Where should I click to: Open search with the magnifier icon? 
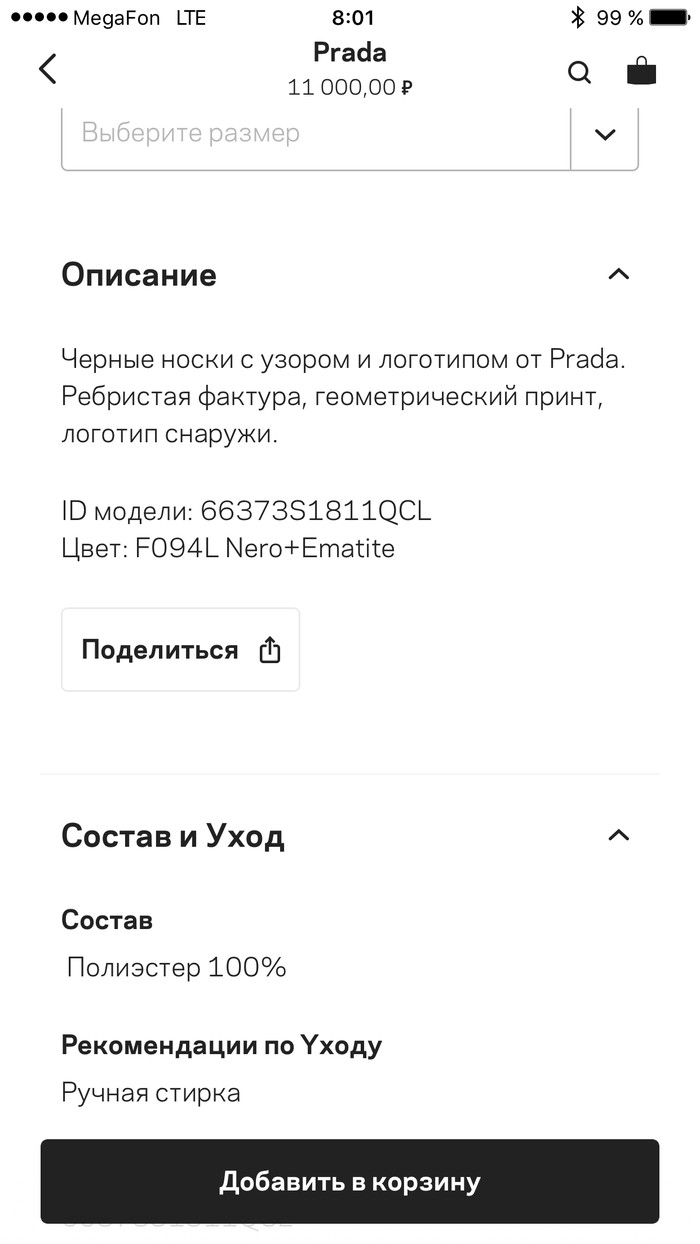579,72
